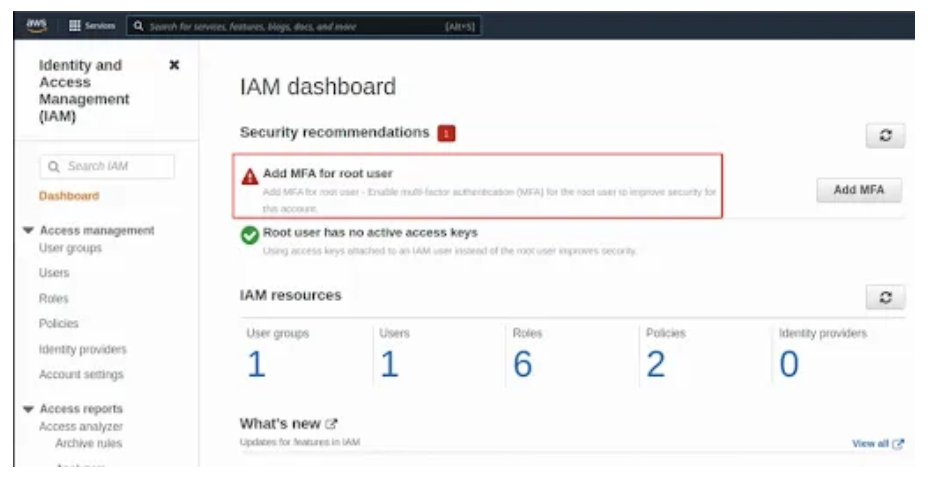928x486 pixels.
Task: Click the 'IAM dashboard' page title
Action: tap(318, 87)
